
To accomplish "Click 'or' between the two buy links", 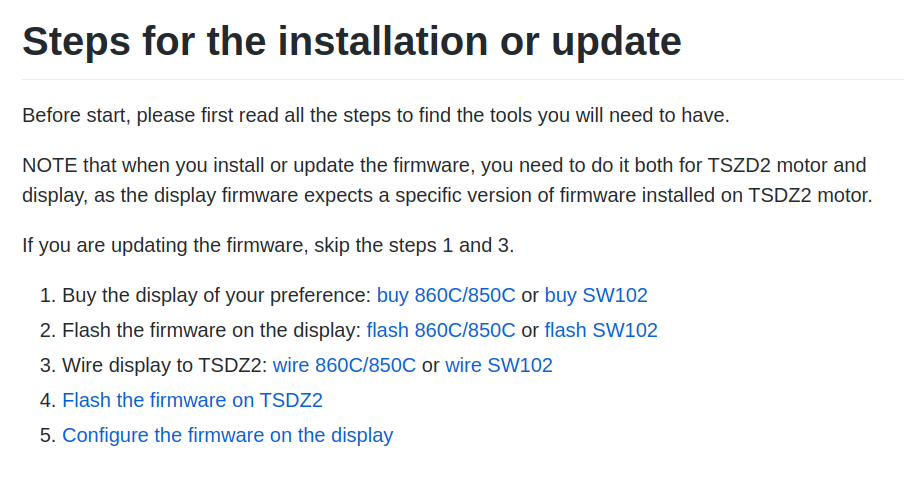I will click(x=530, y=295).
